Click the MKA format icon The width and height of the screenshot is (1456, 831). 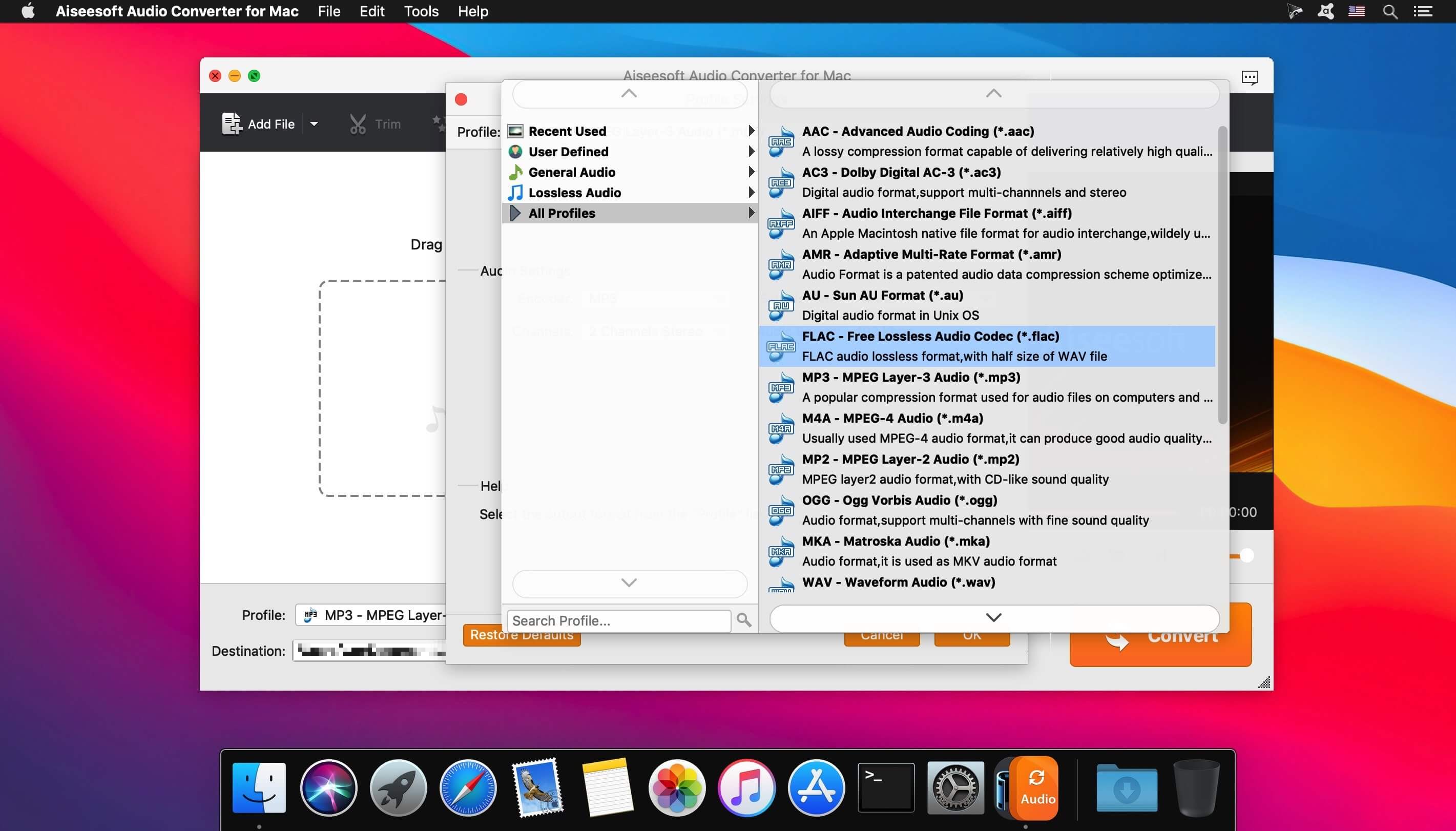[x=780, y=551]
